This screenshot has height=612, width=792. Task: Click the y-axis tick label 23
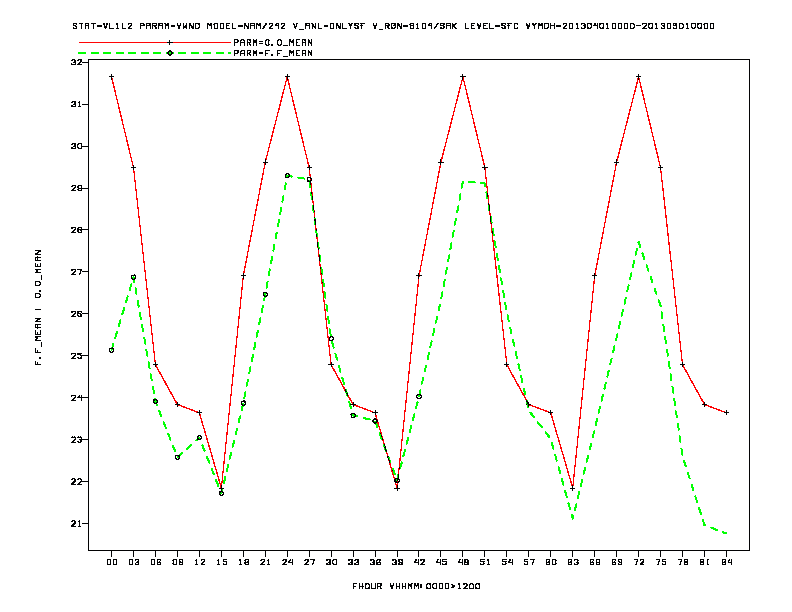point(76,439)
